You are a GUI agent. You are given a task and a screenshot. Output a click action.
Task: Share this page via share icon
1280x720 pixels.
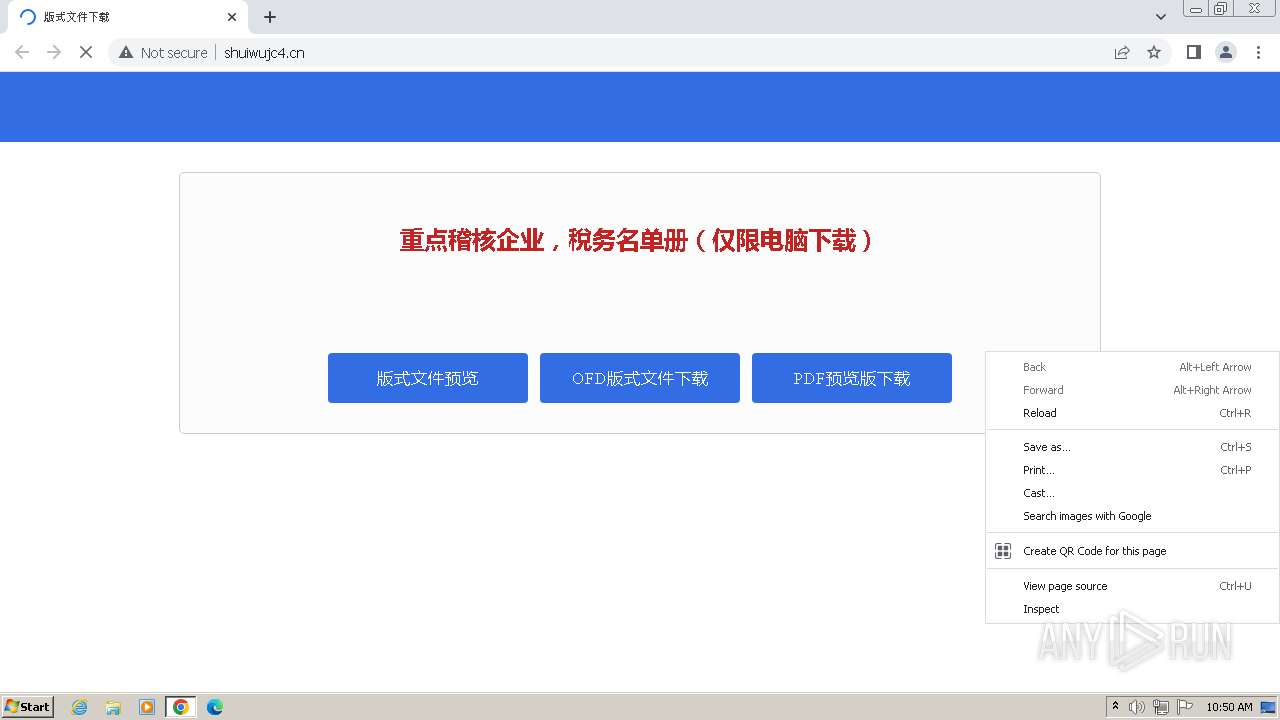pos(1122,52)
